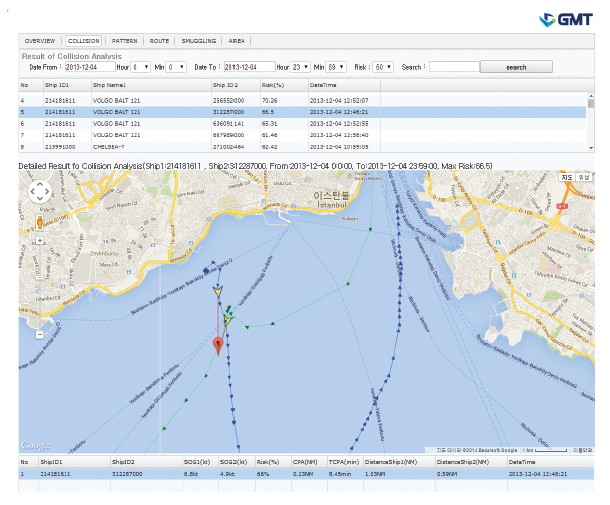Click the yellow ship arrow marker

coord(217,291)
